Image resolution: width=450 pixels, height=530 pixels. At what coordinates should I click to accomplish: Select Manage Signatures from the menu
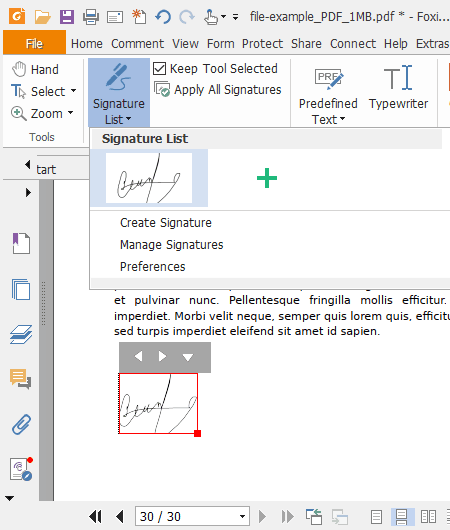(171, 245)
